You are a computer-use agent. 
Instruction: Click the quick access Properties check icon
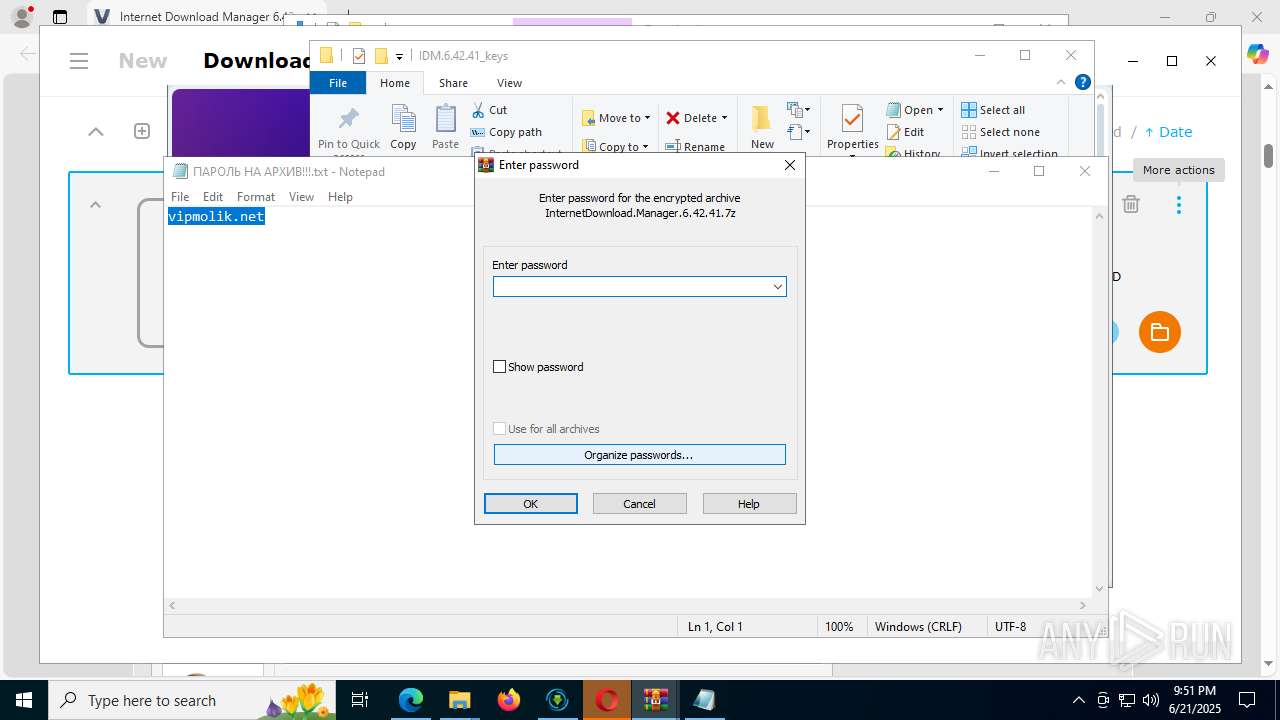point(359,56)
